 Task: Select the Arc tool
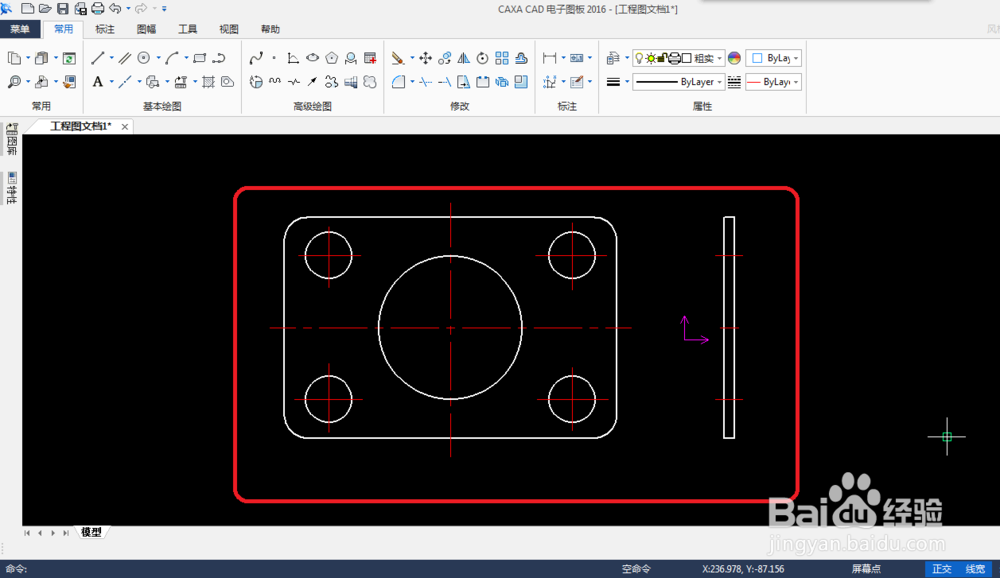pyautogui.click(x=172, y=58)
